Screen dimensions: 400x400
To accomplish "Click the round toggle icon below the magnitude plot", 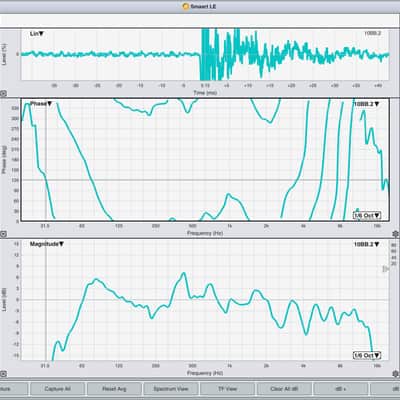I will coord(3,374).
